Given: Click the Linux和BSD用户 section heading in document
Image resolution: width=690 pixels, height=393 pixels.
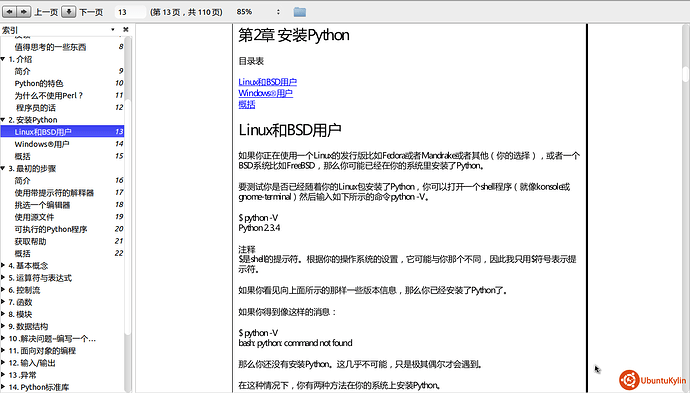Looking at the screenshot, I should pyautogui.click(x=290, y=130).
